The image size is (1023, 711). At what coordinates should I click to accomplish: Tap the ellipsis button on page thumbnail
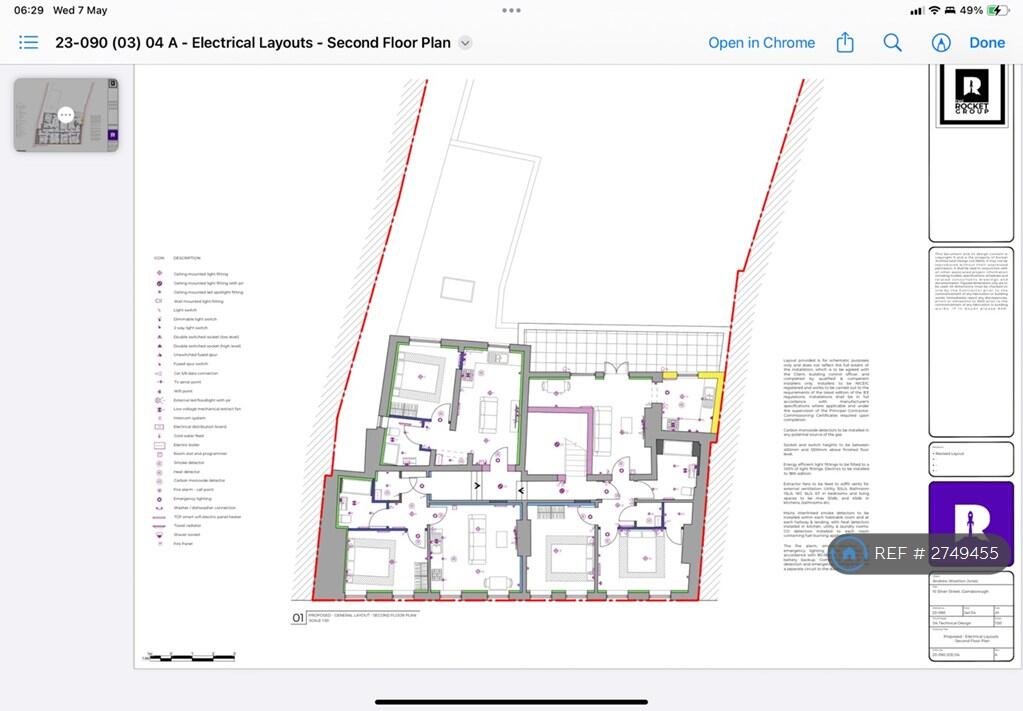coord(66,115)
